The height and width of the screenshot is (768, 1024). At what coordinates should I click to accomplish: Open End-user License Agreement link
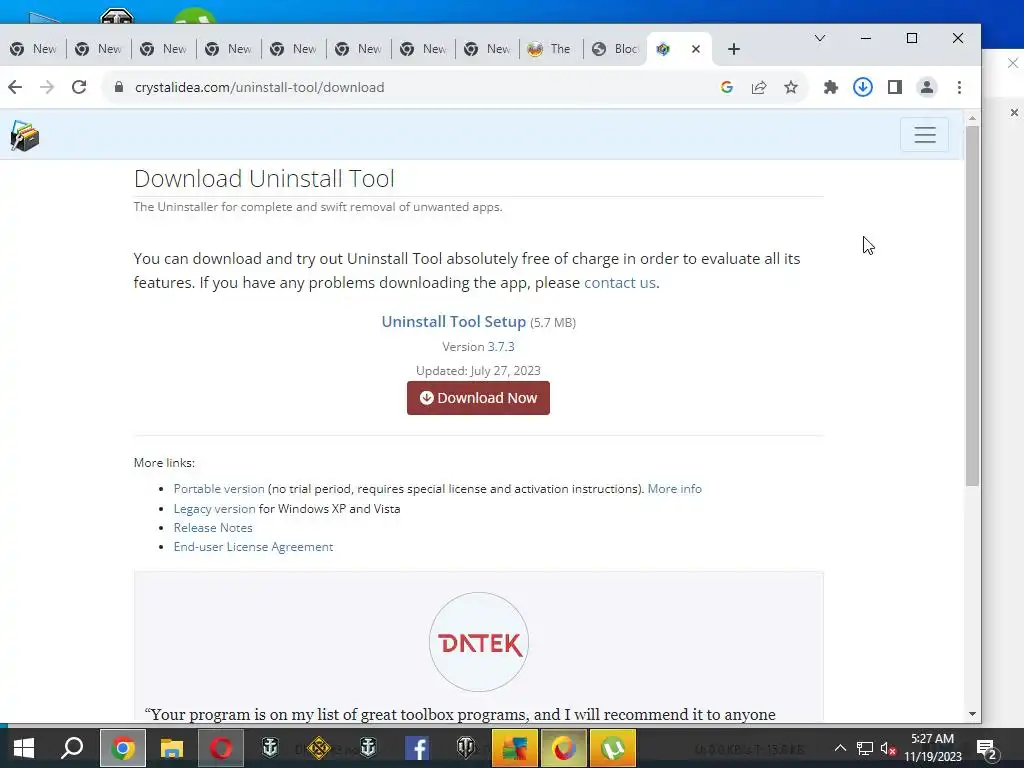(x=253, y=547)
